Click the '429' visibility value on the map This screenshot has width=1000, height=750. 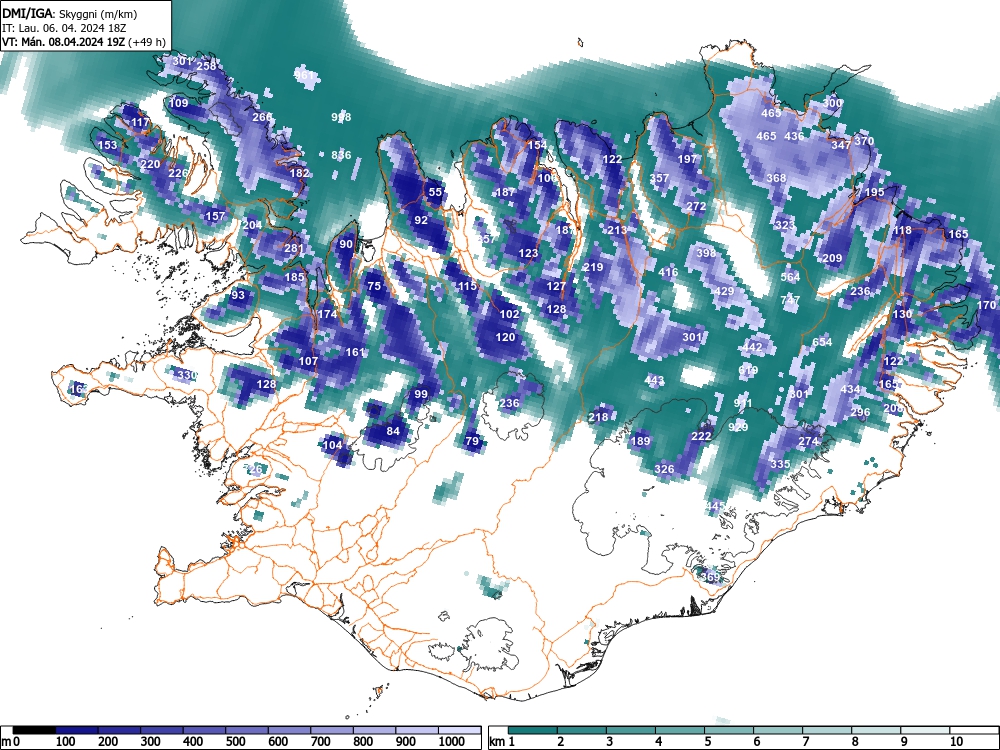[x=724, y=291]
